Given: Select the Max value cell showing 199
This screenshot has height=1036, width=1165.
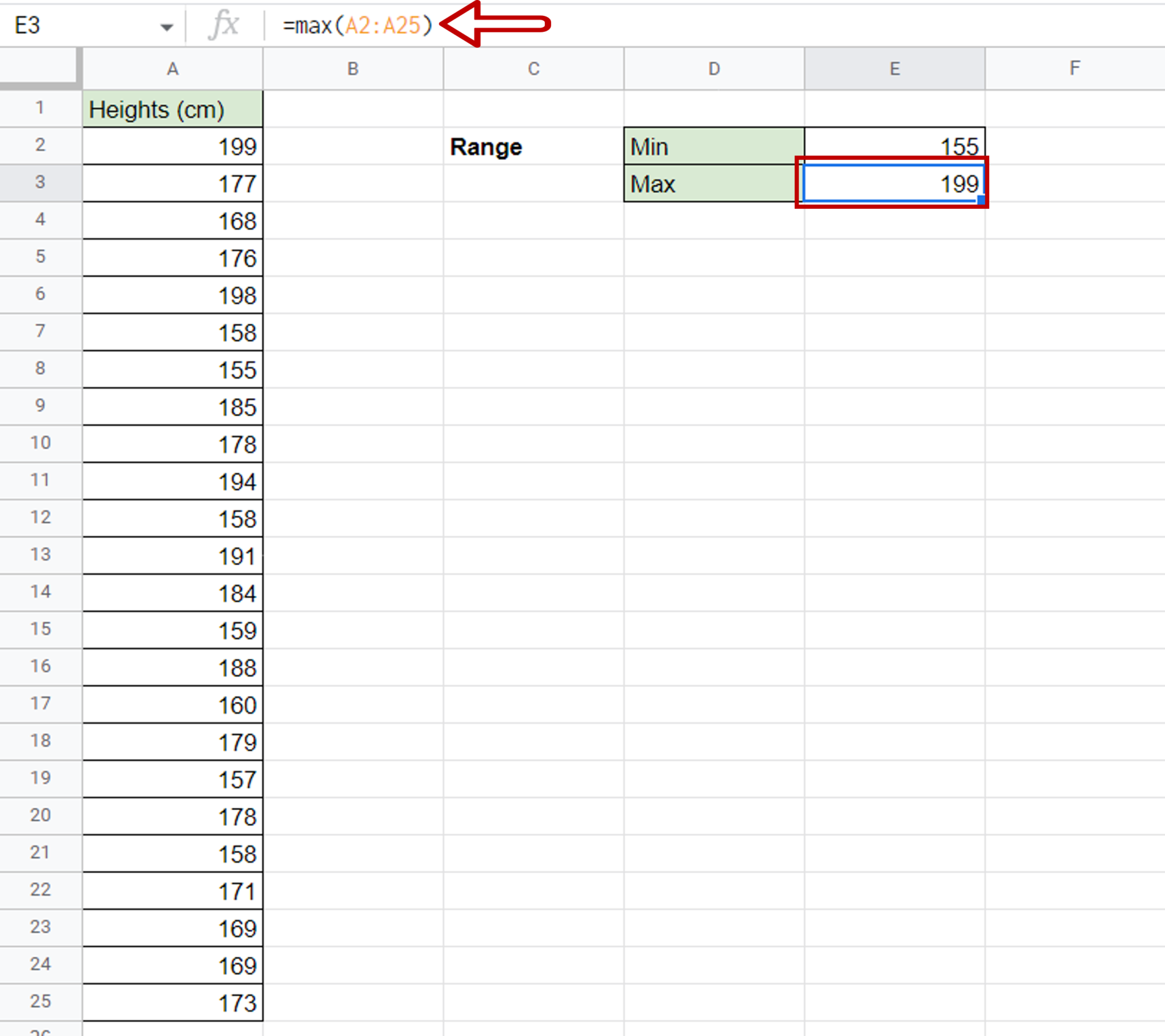Looking at the screenshot, I should coord(894,184).
